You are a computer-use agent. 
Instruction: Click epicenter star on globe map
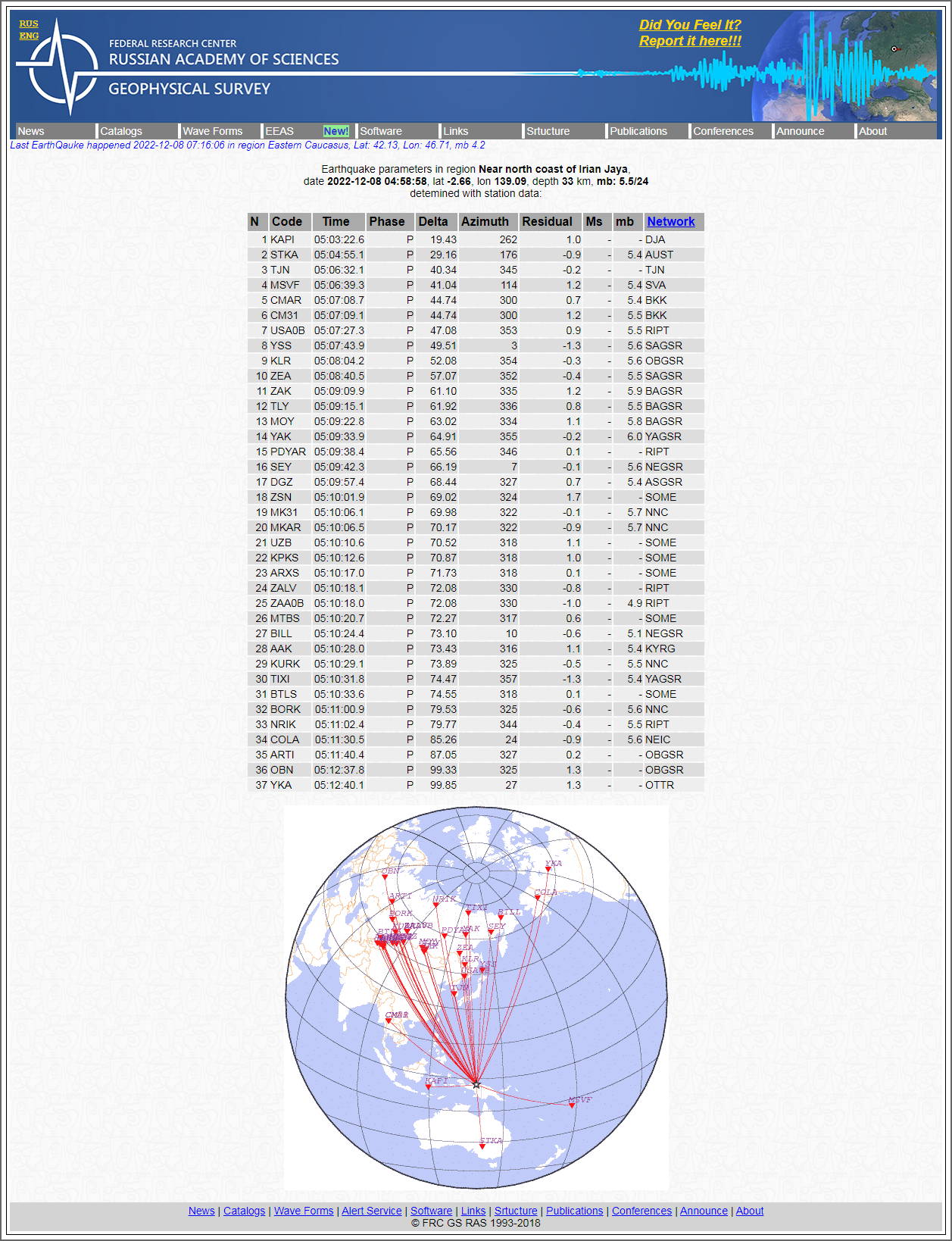(476, 1085)
